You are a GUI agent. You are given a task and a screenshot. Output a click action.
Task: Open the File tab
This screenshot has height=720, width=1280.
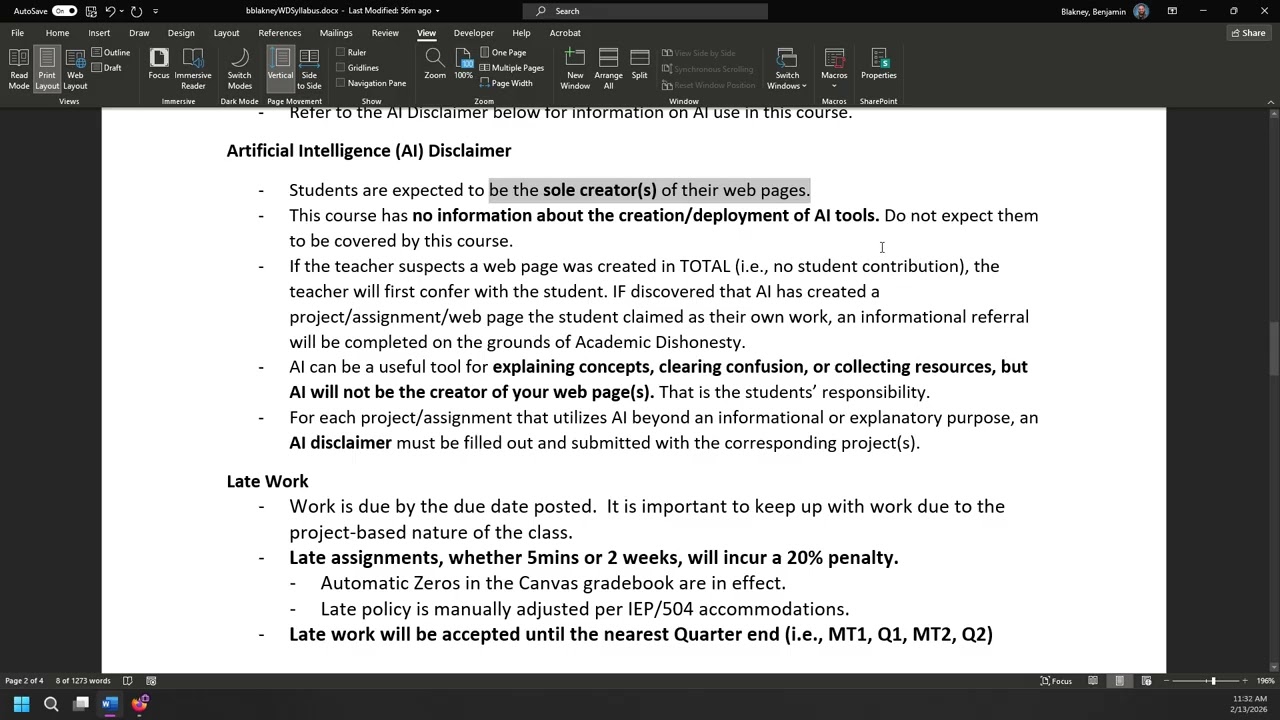[17, 33]
